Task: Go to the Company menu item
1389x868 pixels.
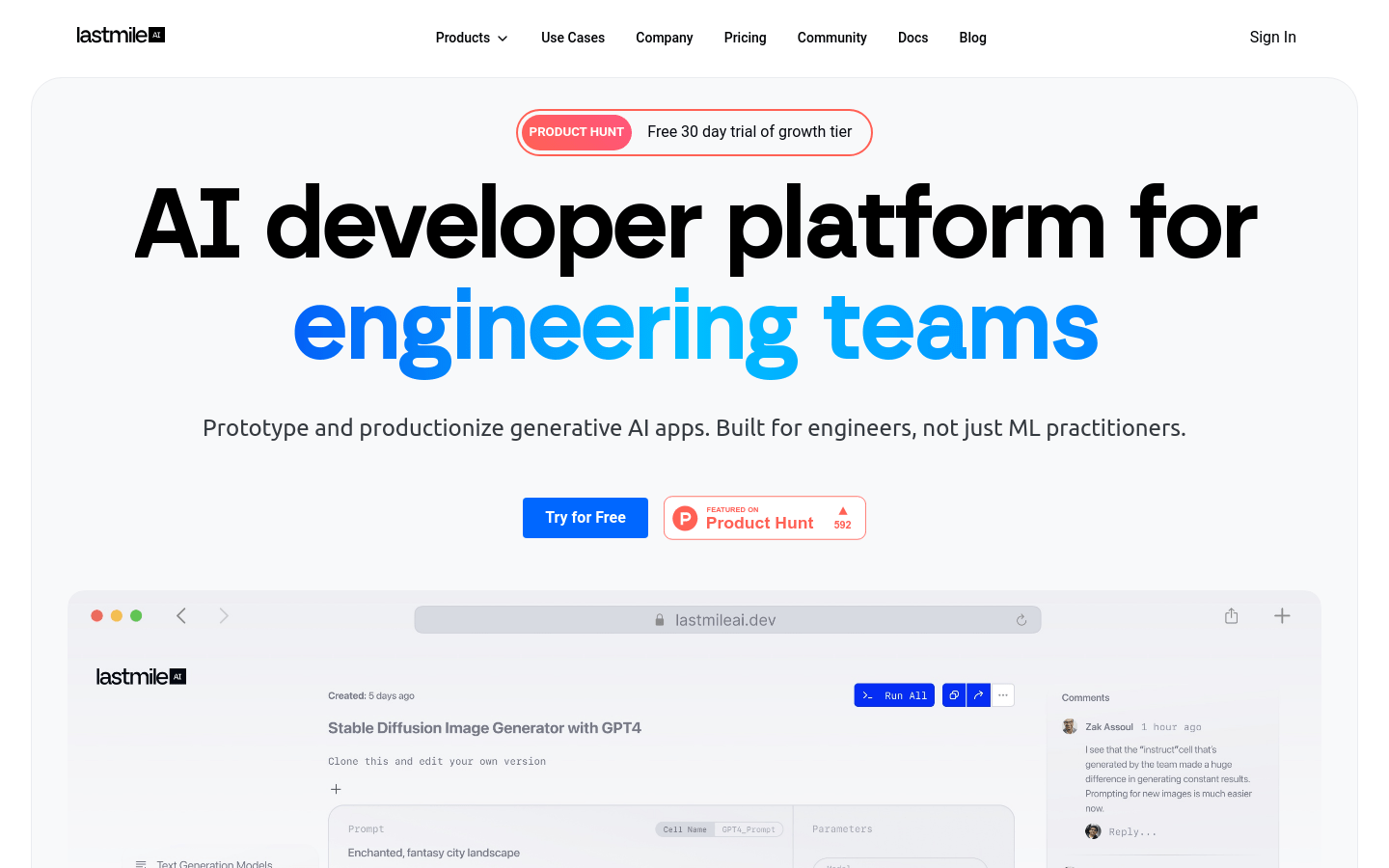Action: coord(665,38)
